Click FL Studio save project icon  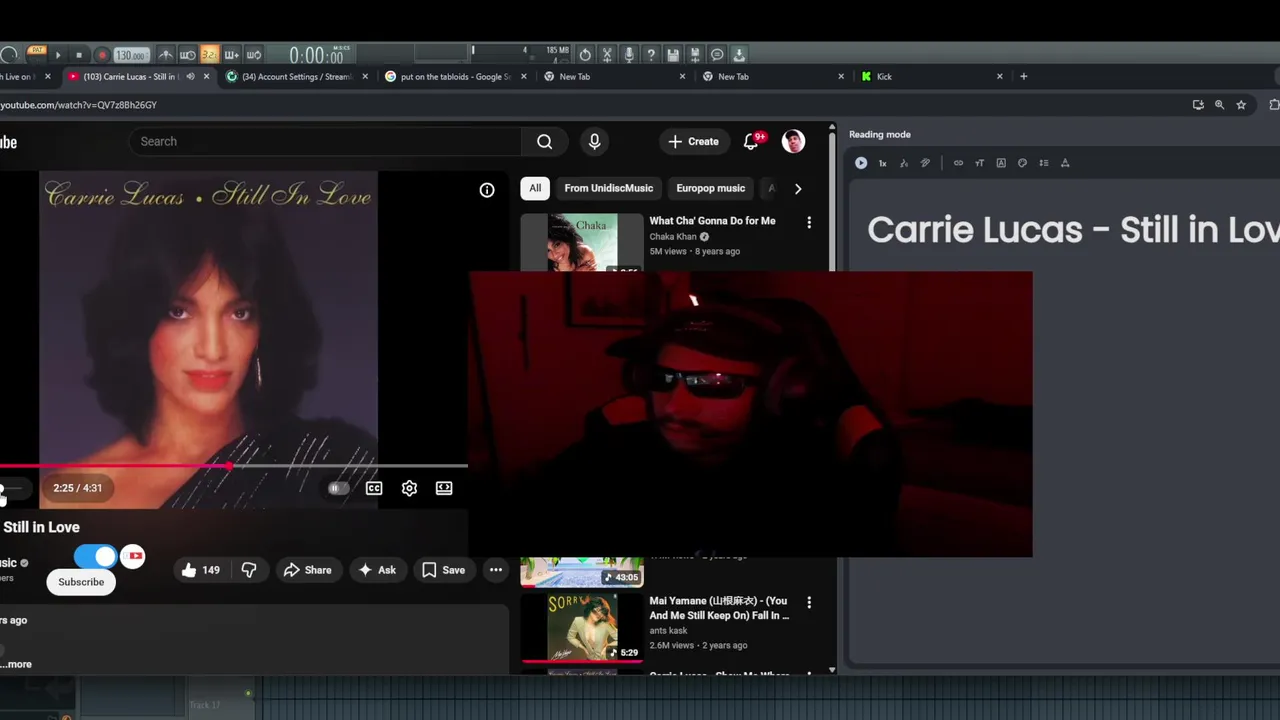[x=673, y=55]
